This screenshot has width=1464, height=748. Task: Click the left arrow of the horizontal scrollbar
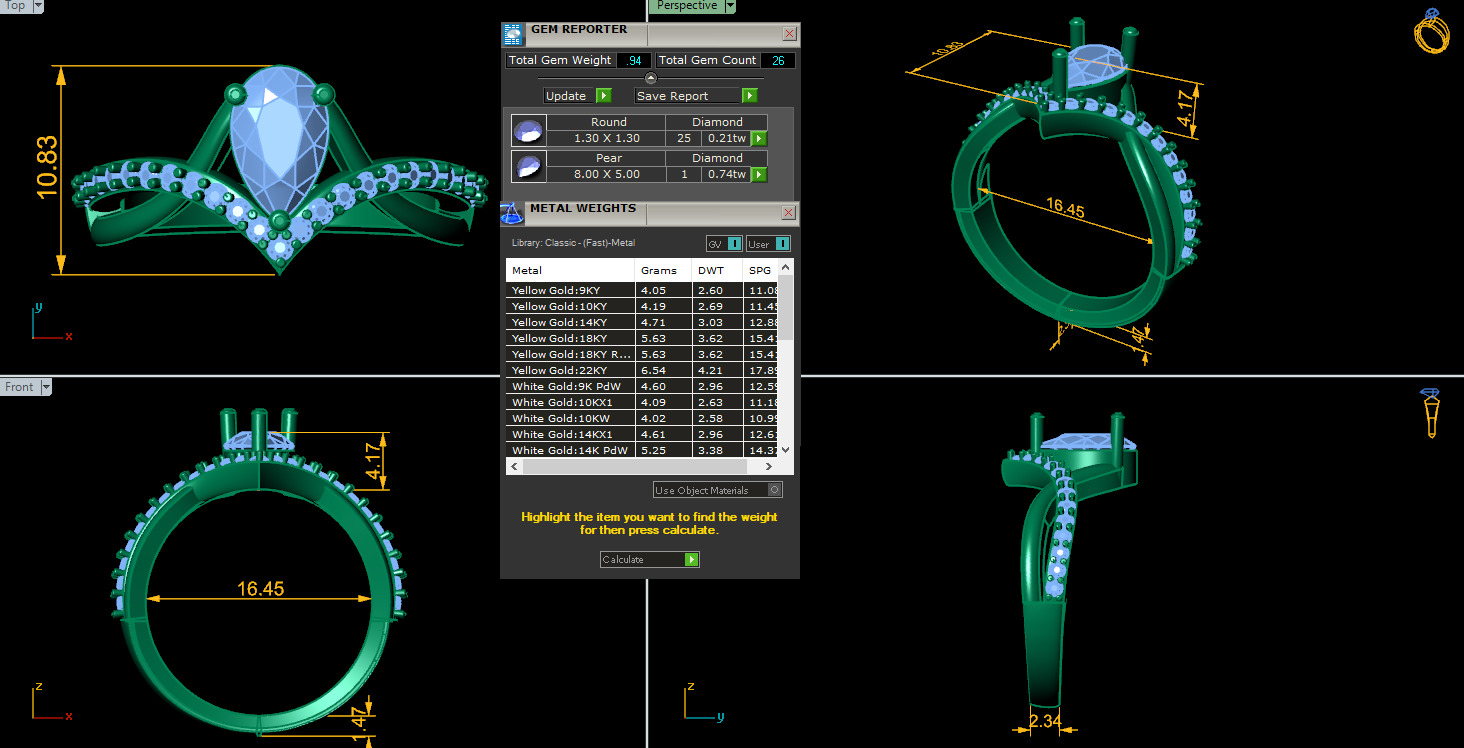pyautogui.click(x=514, y=467)
